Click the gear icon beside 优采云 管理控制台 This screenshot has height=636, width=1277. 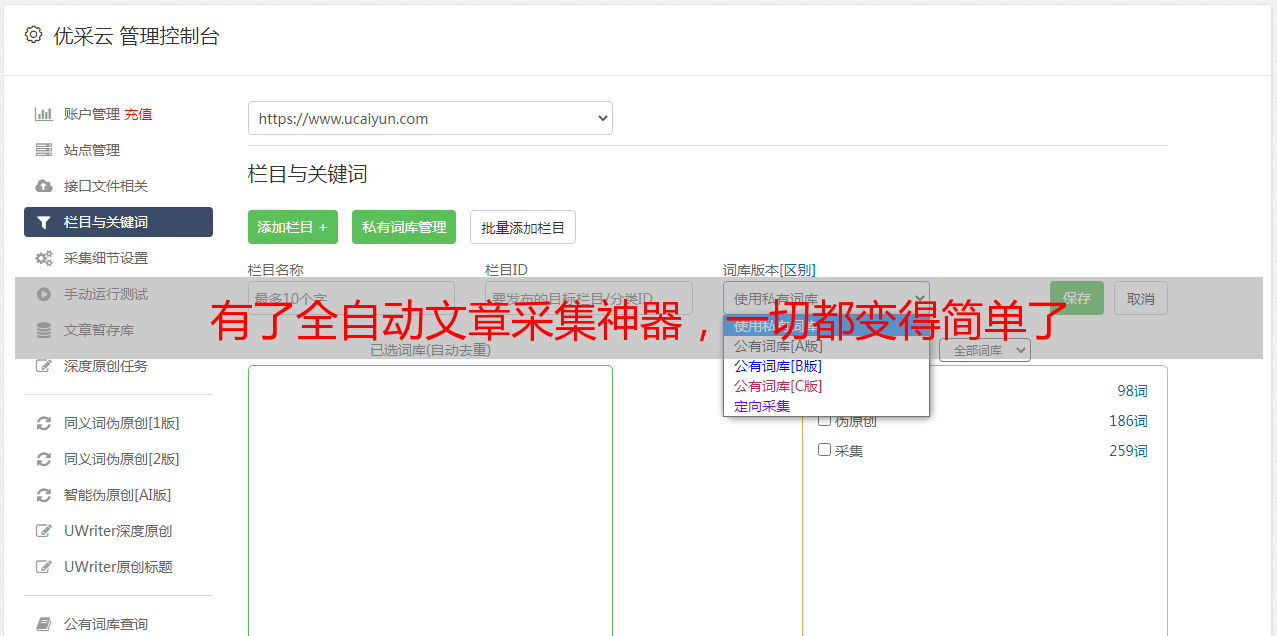(33, 35)
